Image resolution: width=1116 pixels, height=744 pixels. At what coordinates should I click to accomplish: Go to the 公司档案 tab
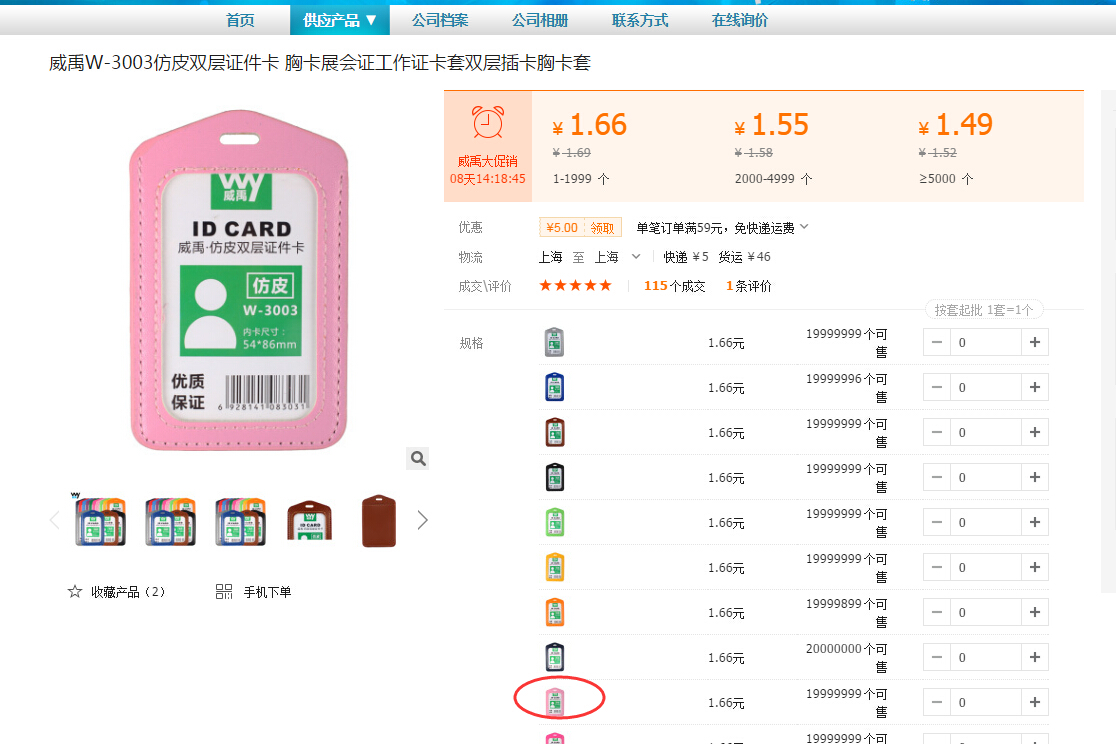[440, 20]
